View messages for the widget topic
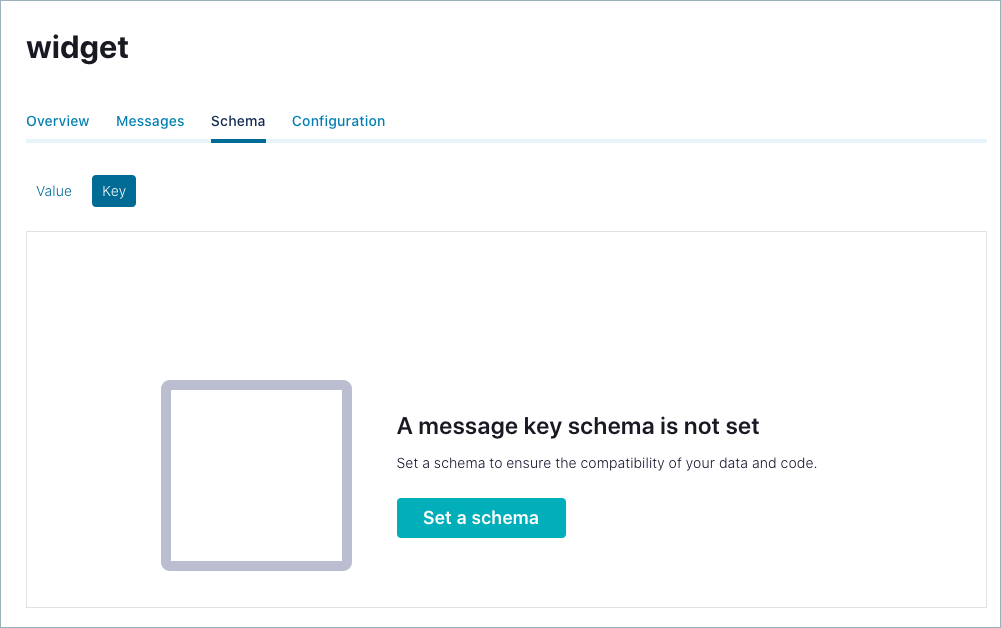 coord(150,121)
